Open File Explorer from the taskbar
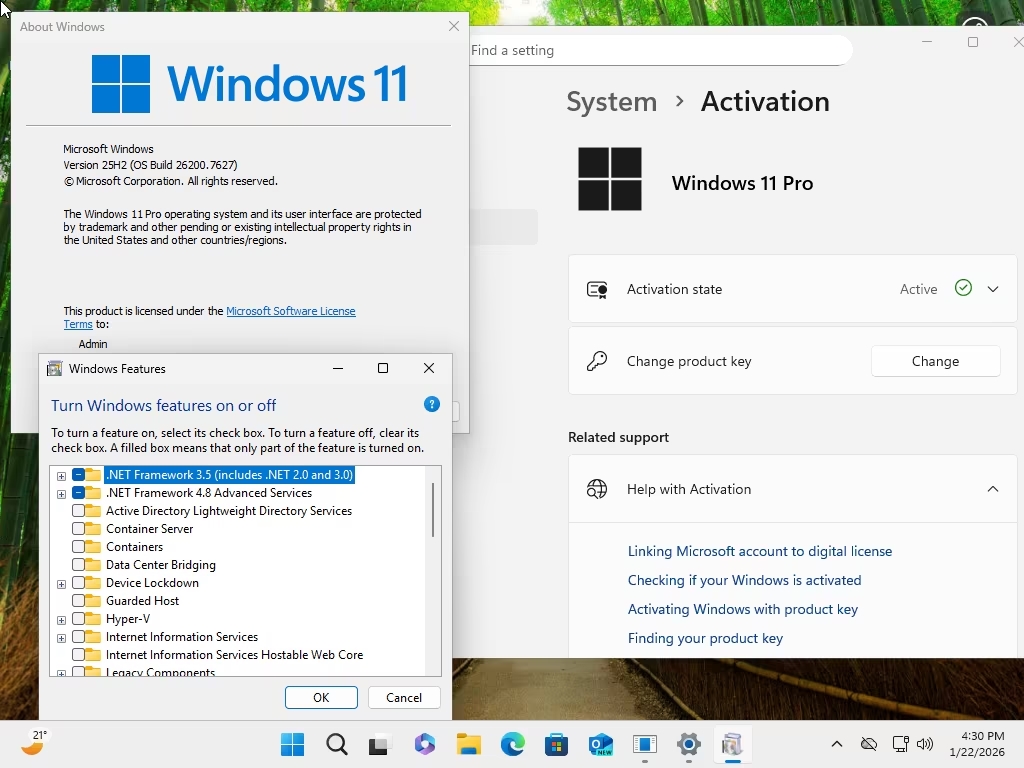The image size is (1024, 768). click(469, 745)
